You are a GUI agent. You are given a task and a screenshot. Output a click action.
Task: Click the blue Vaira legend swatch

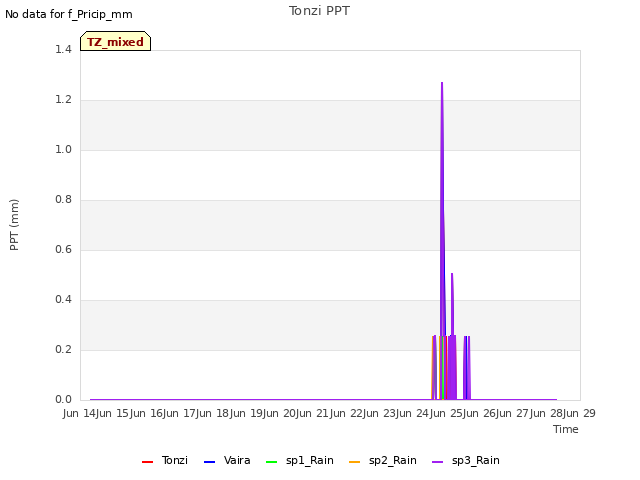click(209, 462)
